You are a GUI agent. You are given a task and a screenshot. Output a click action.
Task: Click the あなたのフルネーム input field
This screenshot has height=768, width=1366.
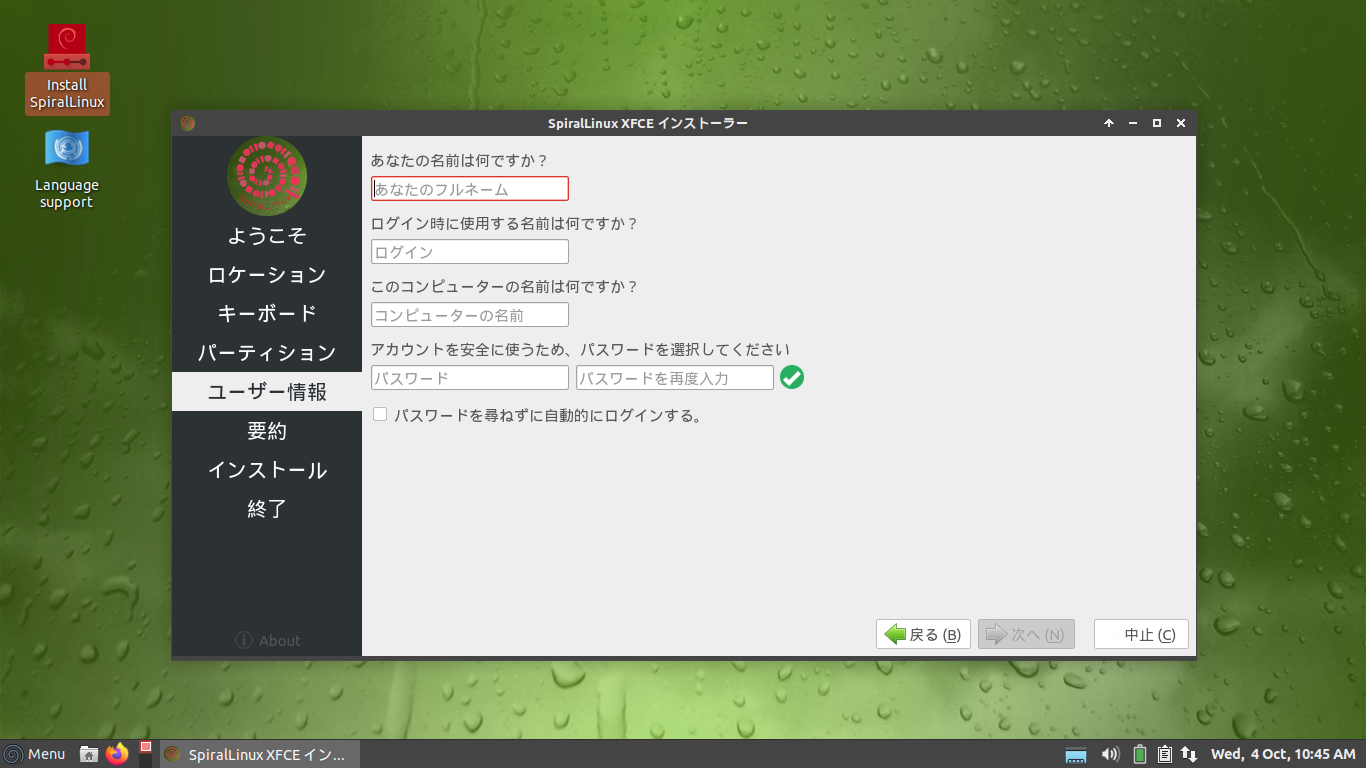[470, 189]
